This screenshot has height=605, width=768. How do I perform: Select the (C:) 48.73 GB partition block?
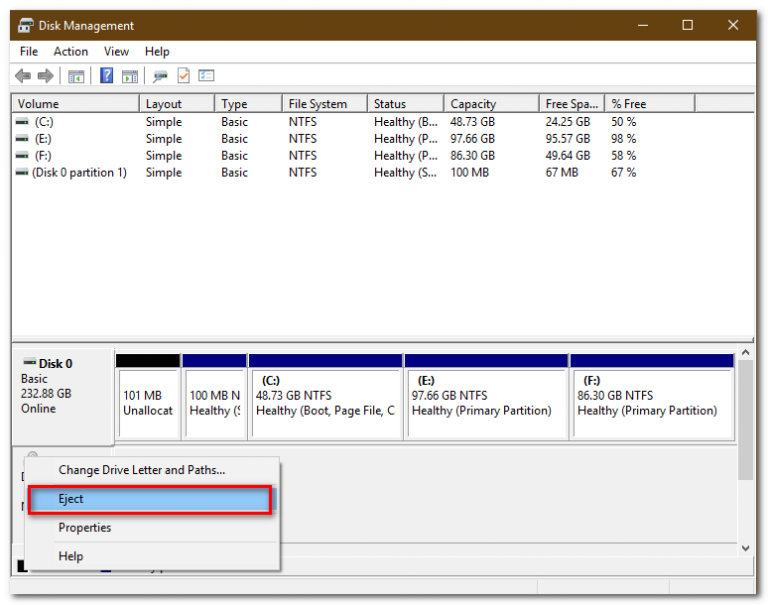(x=326, y=397)
